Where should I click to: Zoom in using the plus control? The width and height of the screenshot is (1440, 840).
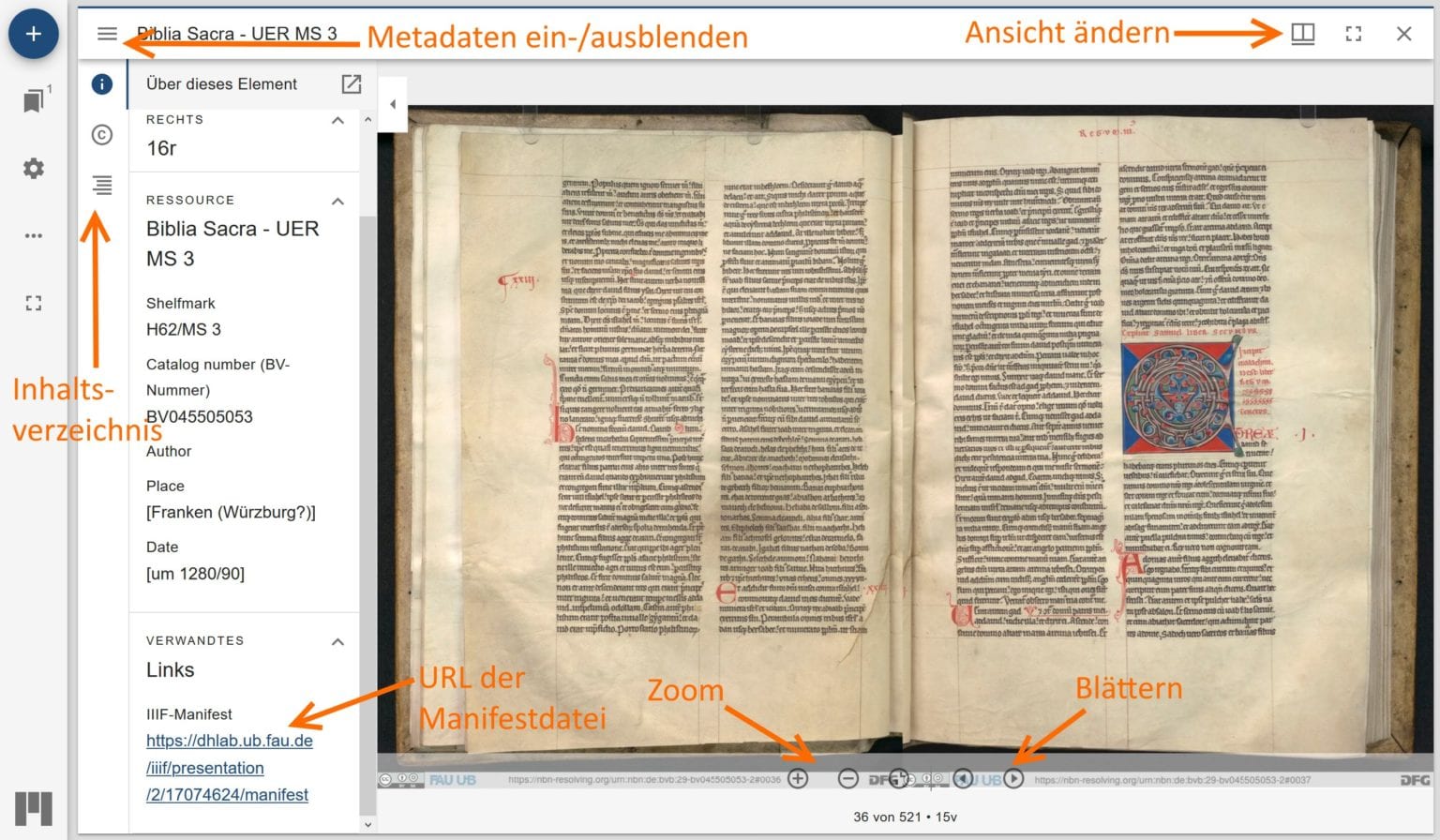pos(798,778)
